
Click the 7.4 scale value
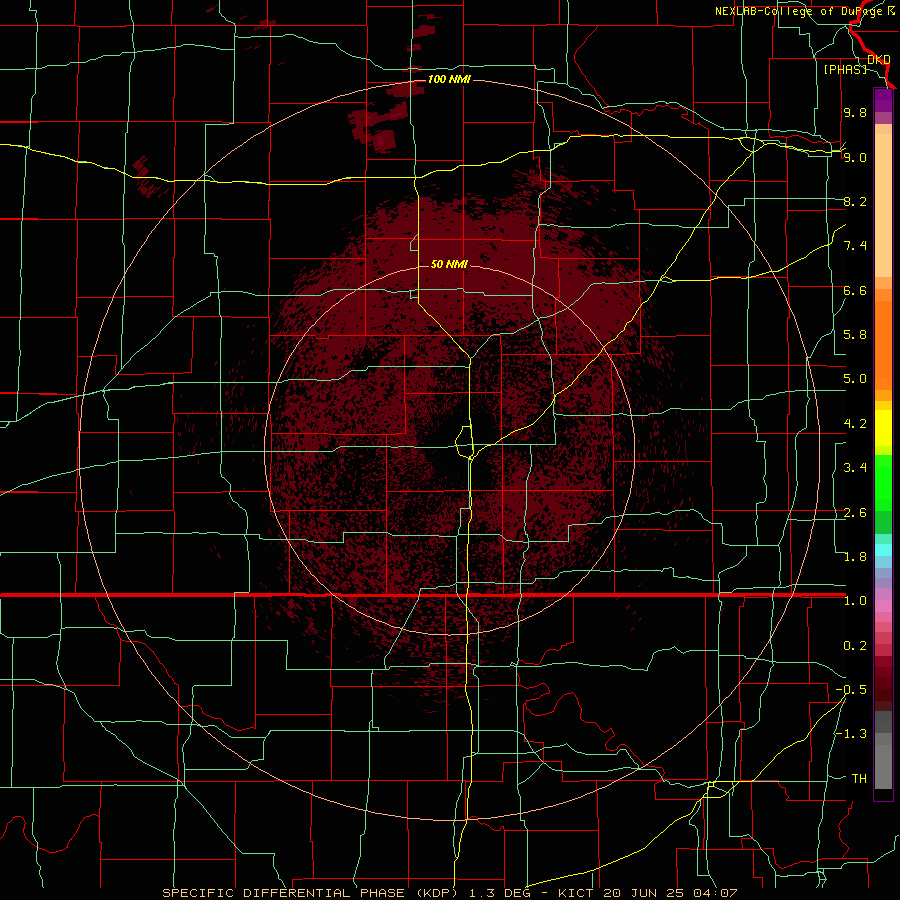pyautogui.click(x=855, y=246)
